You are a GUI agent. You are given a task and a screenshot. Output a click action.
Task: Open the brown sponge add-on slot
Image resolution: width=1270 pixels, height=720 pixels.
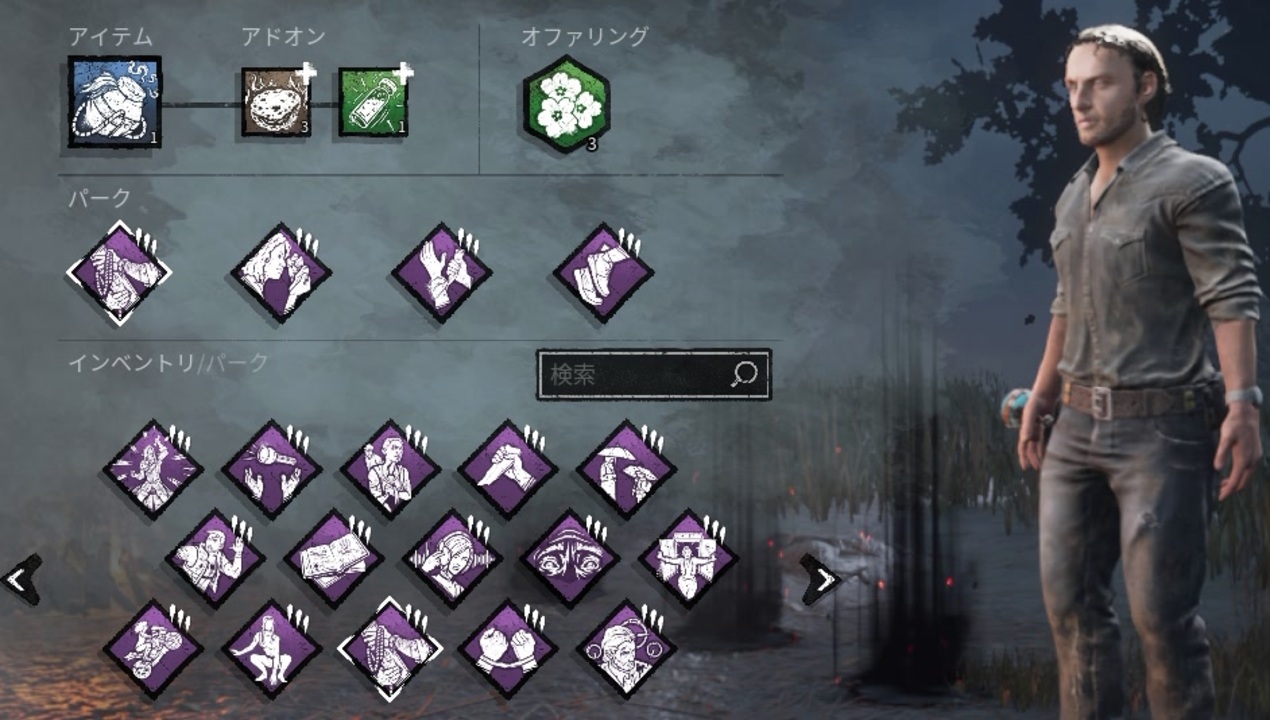(276, 102)
